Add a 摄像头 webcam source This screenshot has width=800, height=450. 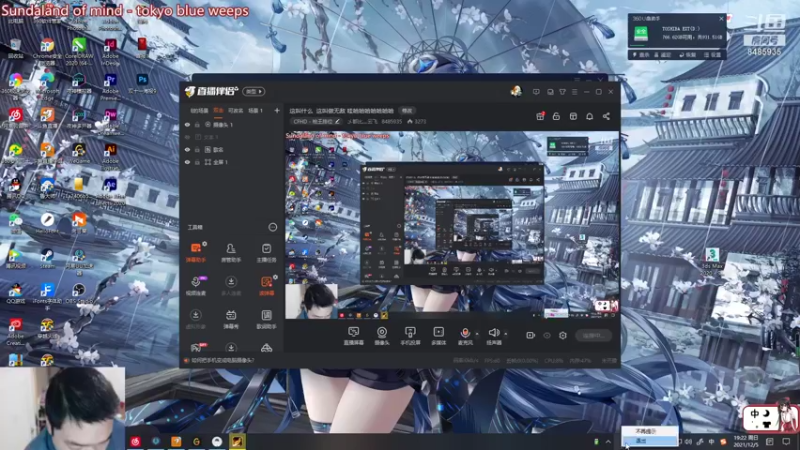(x=382, y=336)
